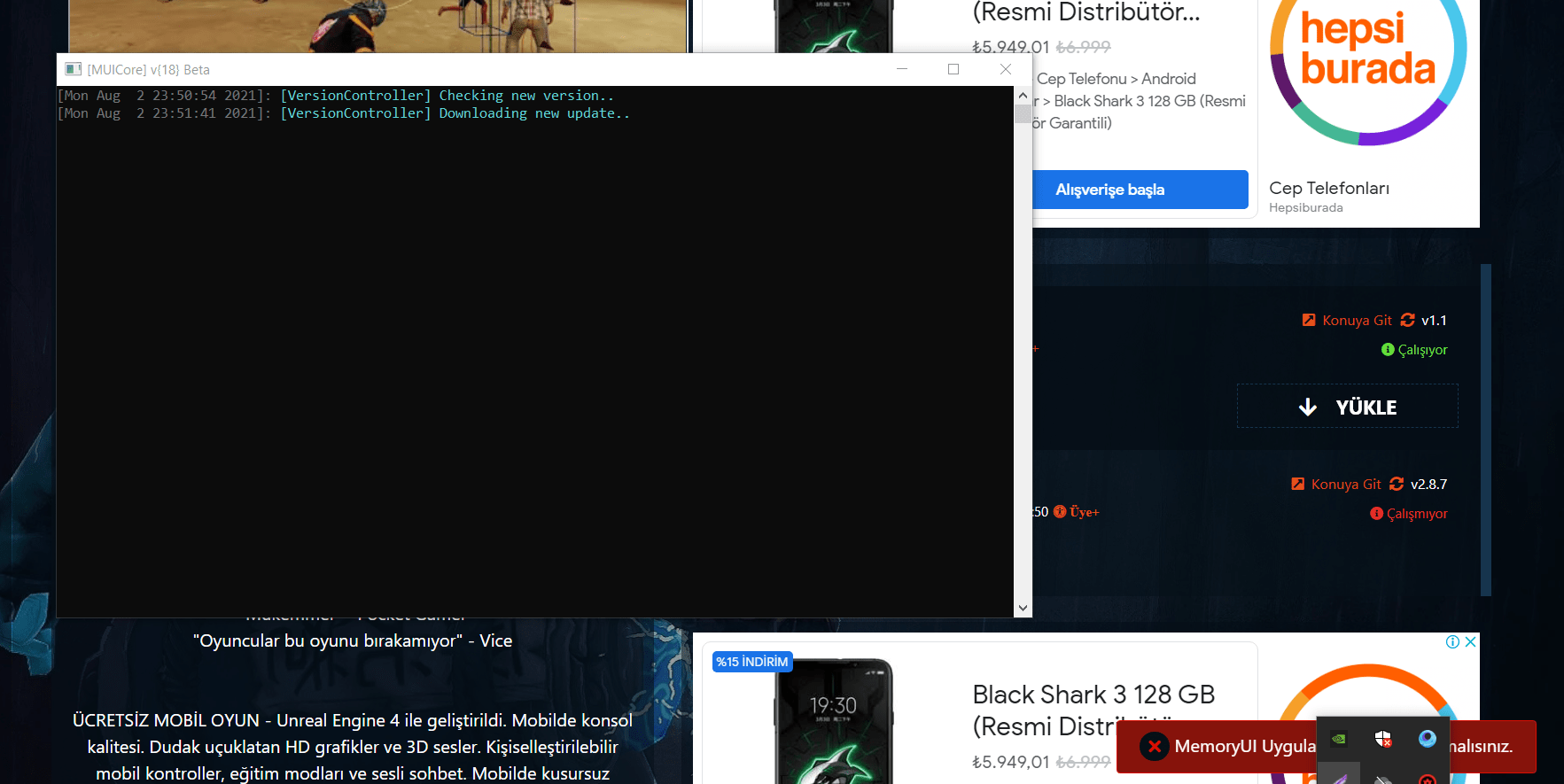Click the '(Resmi Distribütör...' top ad title
The height and width of the screenshot is (784, 1564).
coord(1086,12)
